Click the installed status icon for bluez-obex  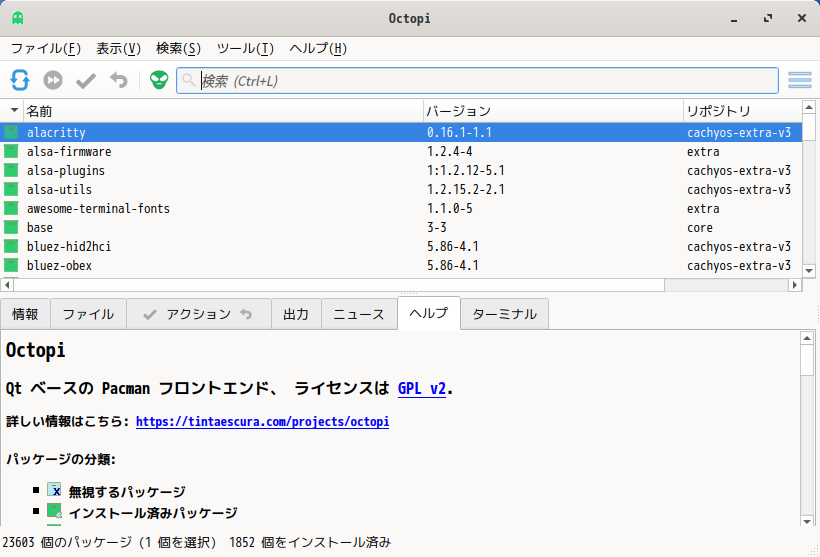11,265
